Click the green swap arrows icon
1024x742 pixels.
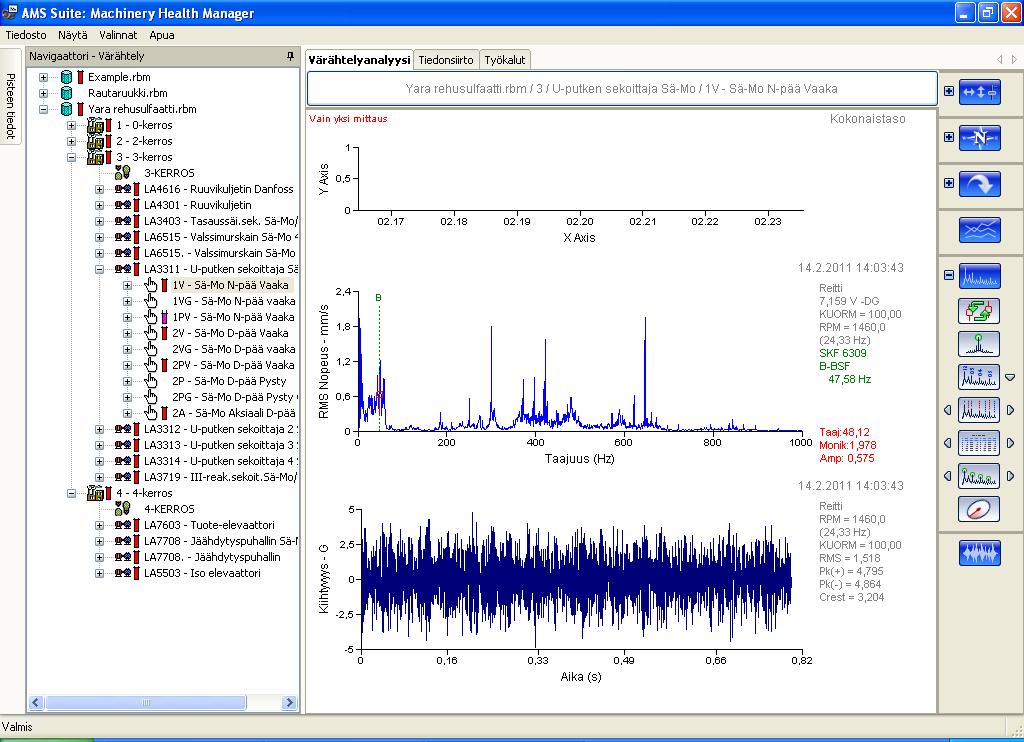tap(979, 310)
